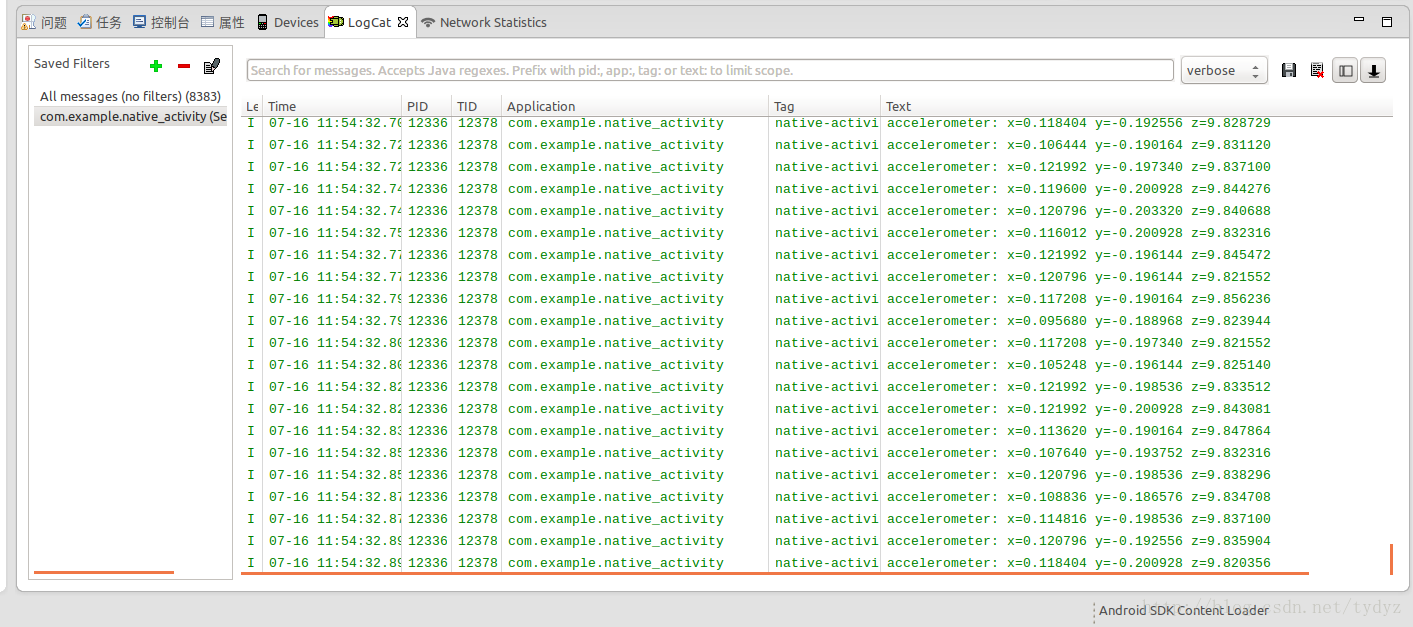Select All messages (no filters) filter

130,96
